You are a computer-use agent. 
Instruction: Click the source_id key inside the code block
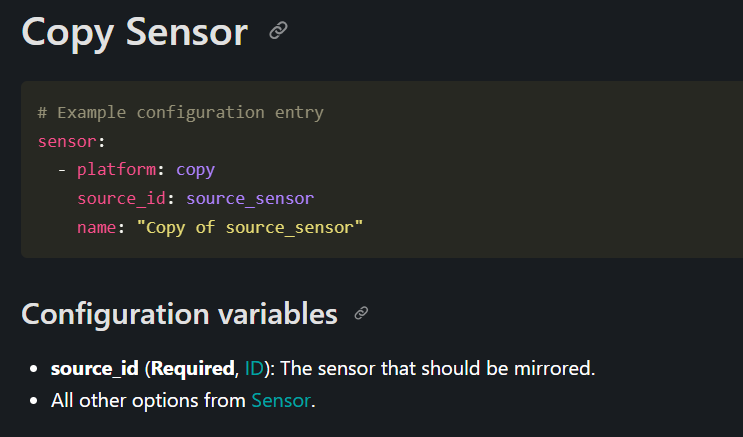[x=121, y=199]
